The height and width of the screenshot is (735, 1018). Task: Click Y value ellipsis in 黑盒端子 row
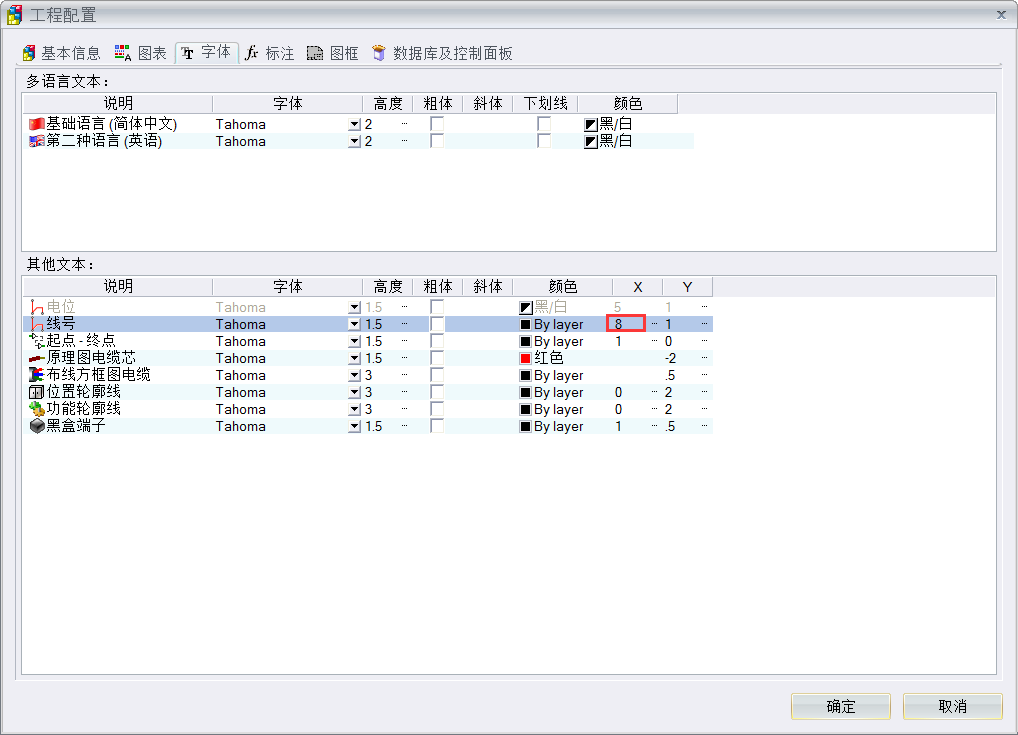(704, 426)
